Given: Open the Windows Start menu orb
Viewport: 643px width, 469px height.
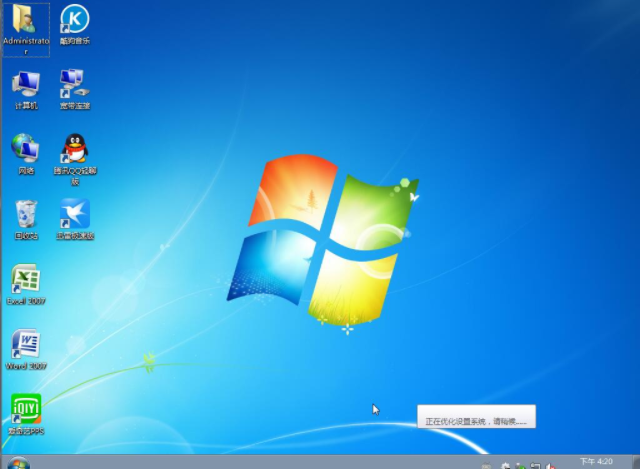Looking at the screenshot, I should 18,463.
